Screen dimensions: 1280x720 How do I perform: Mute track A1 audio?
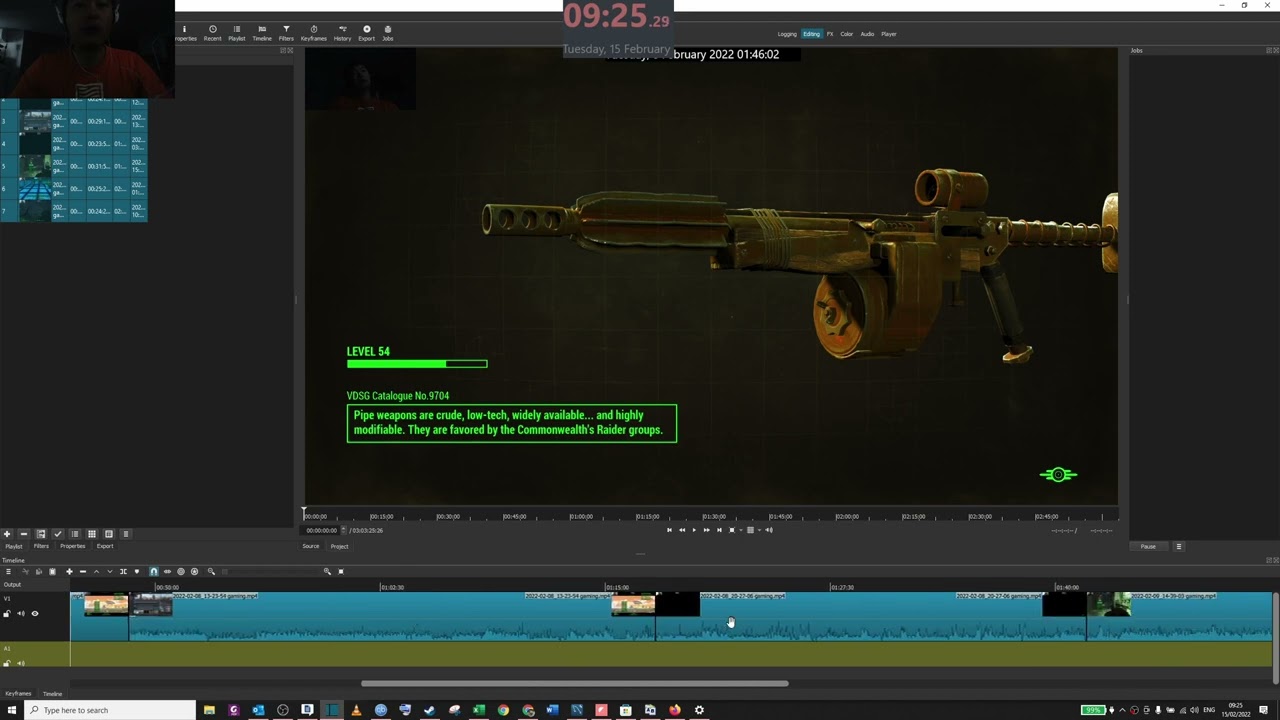pyautogui.click(x=21, y=662)
